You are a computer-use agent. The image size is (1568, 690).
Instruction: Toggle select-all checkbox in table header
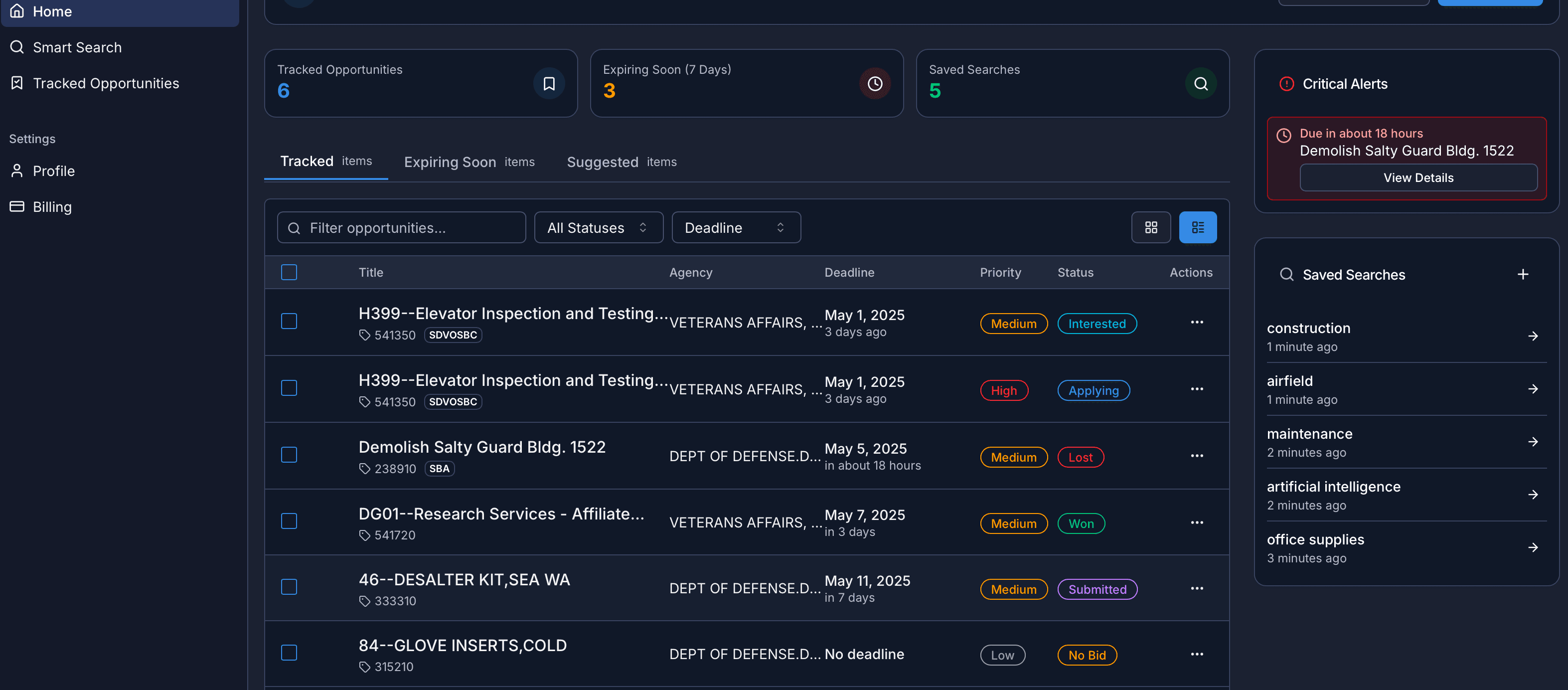click(289, 272)
